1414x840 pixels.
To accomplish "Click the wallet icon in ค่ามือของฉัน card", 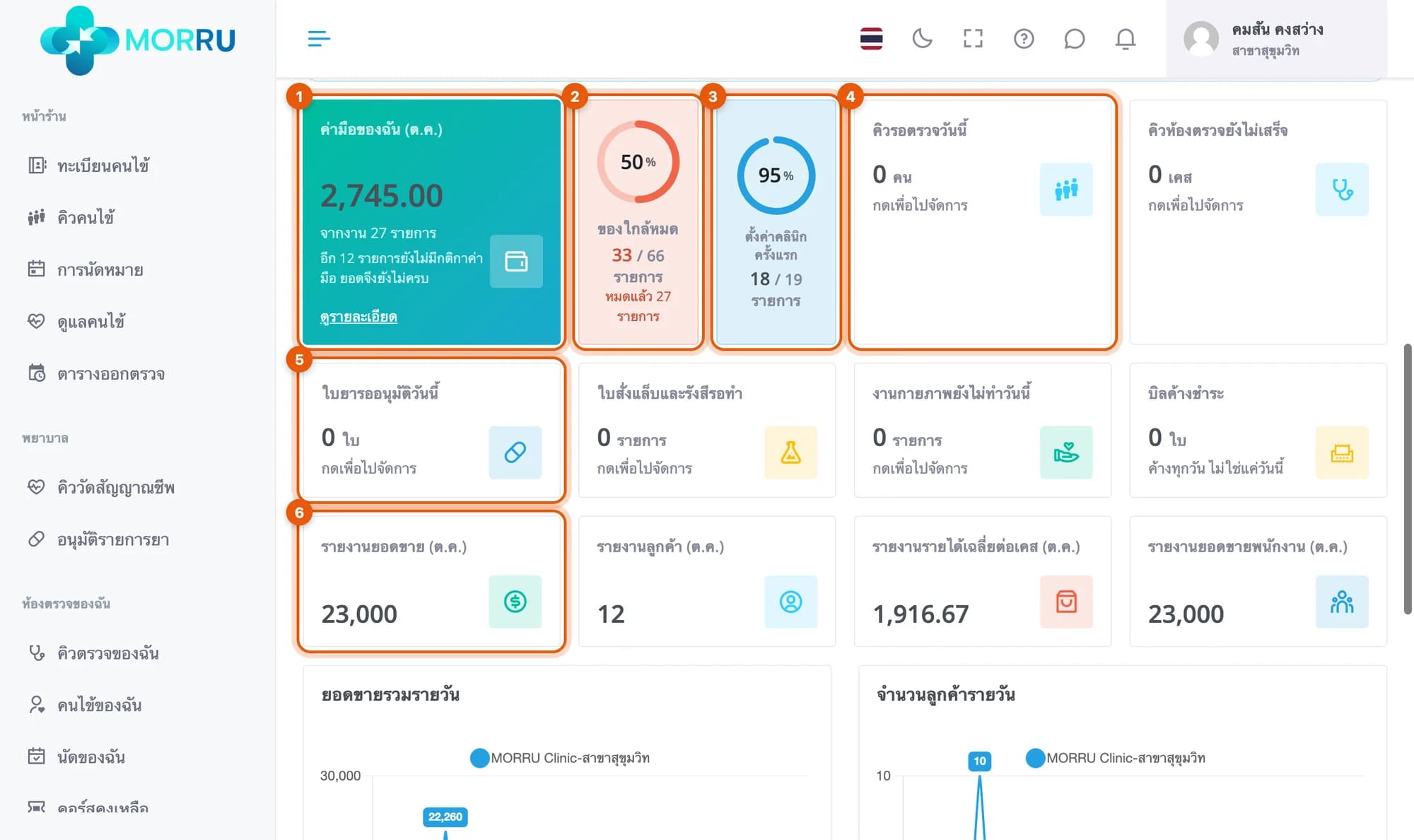I will pyautogui.click(x=516, y=261).
